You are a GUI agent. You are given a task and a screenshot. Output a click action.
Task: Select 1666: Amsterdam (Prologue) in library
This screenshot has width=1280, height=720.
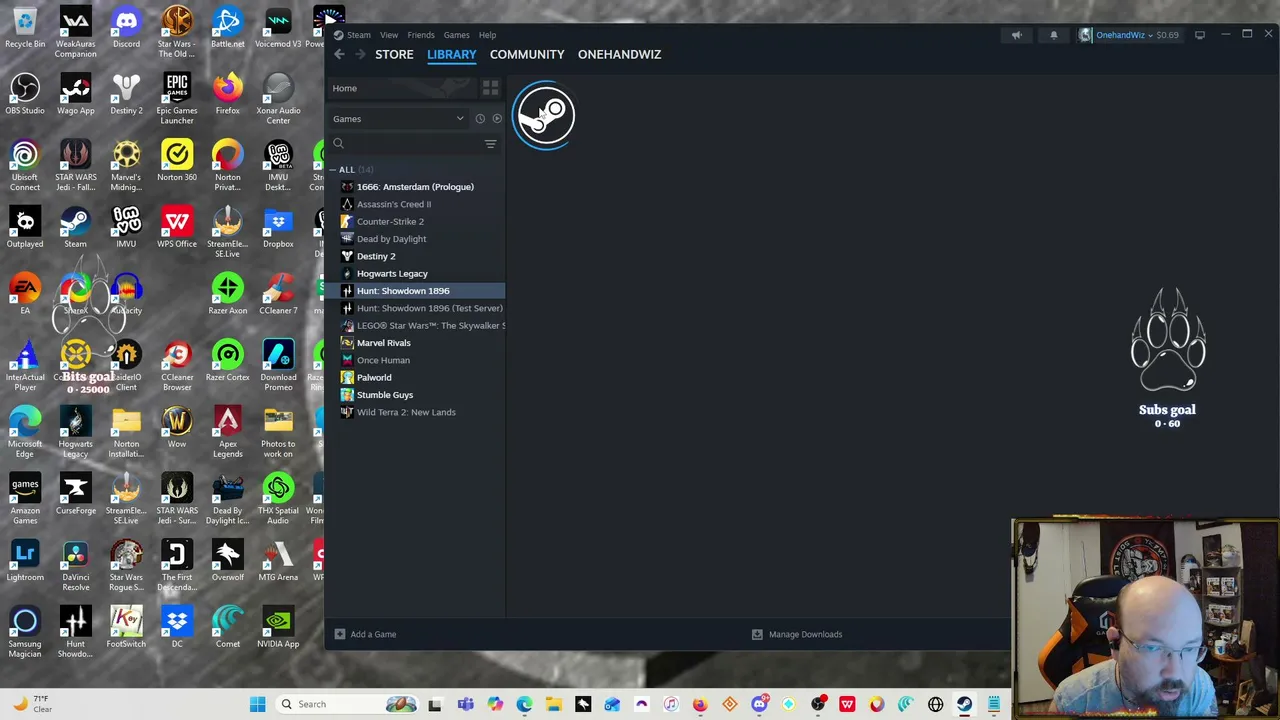416,187
